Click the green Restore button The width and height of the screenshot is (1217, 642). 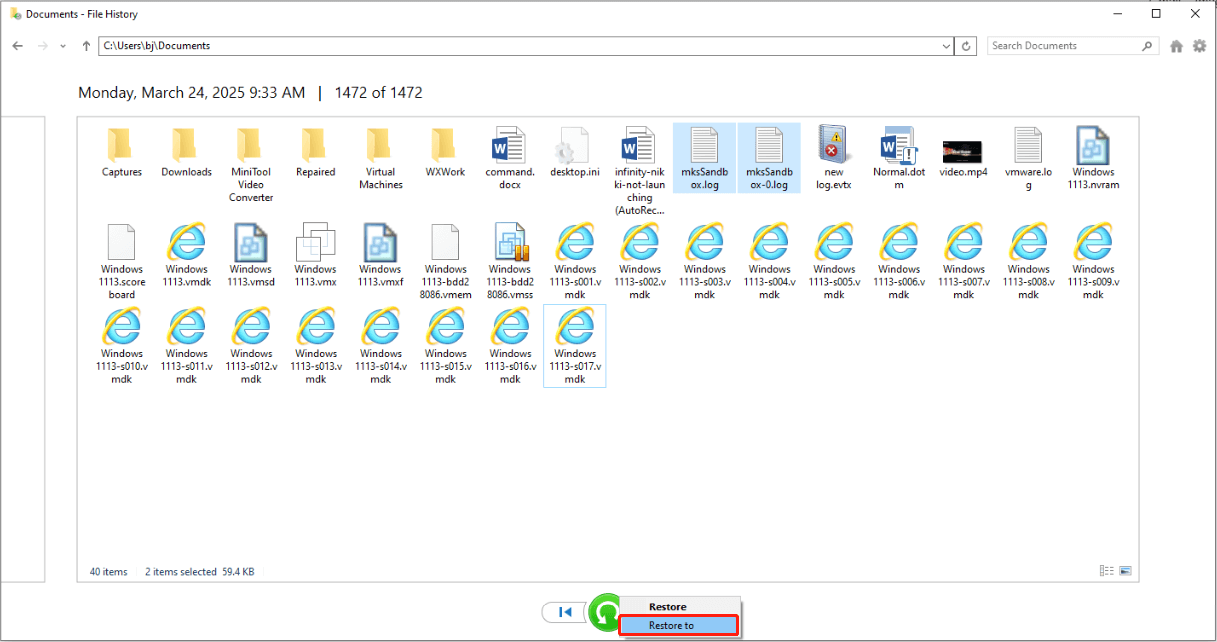pos(606,612)
